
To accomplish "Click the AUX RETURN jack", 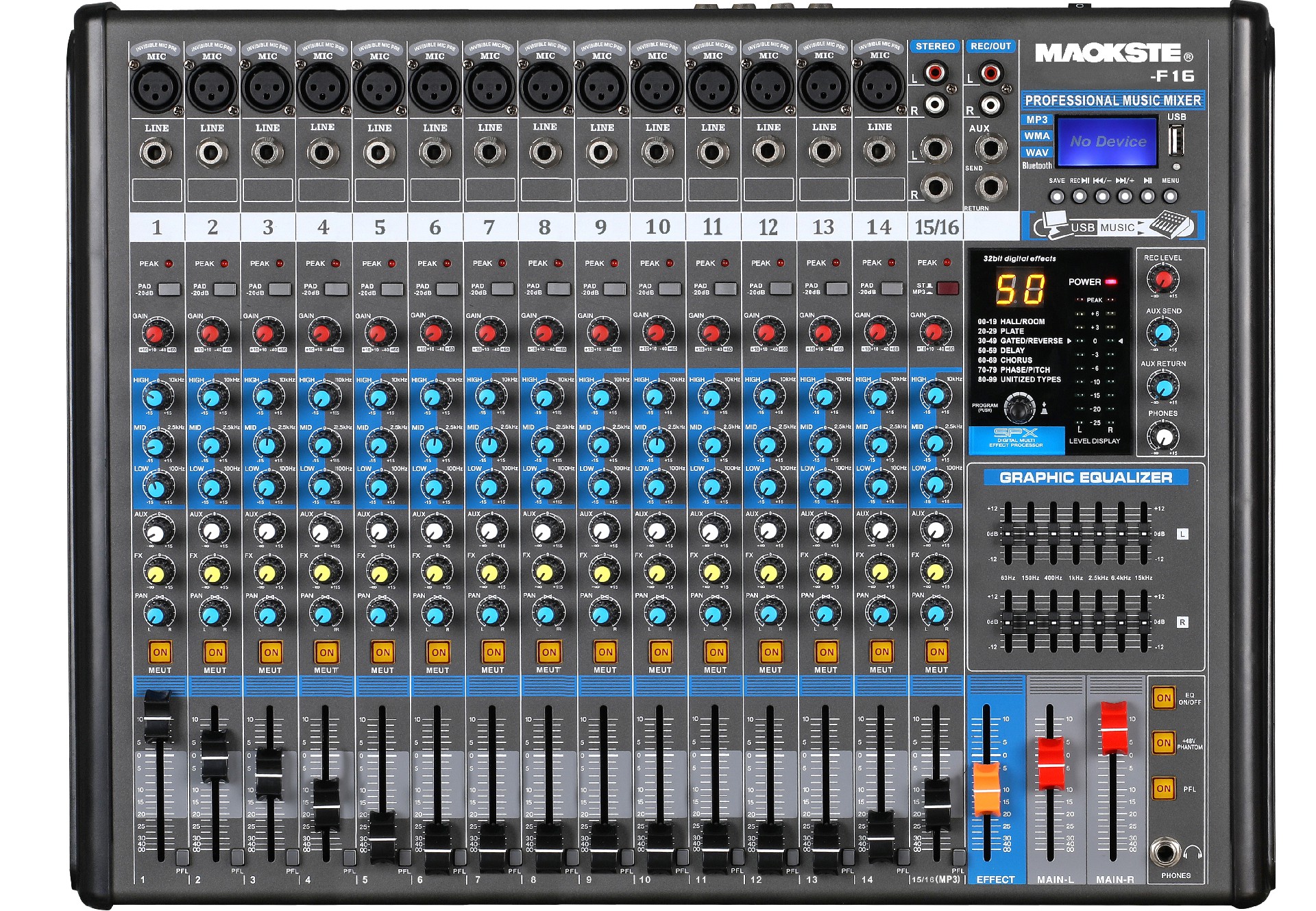I will 990,187.
